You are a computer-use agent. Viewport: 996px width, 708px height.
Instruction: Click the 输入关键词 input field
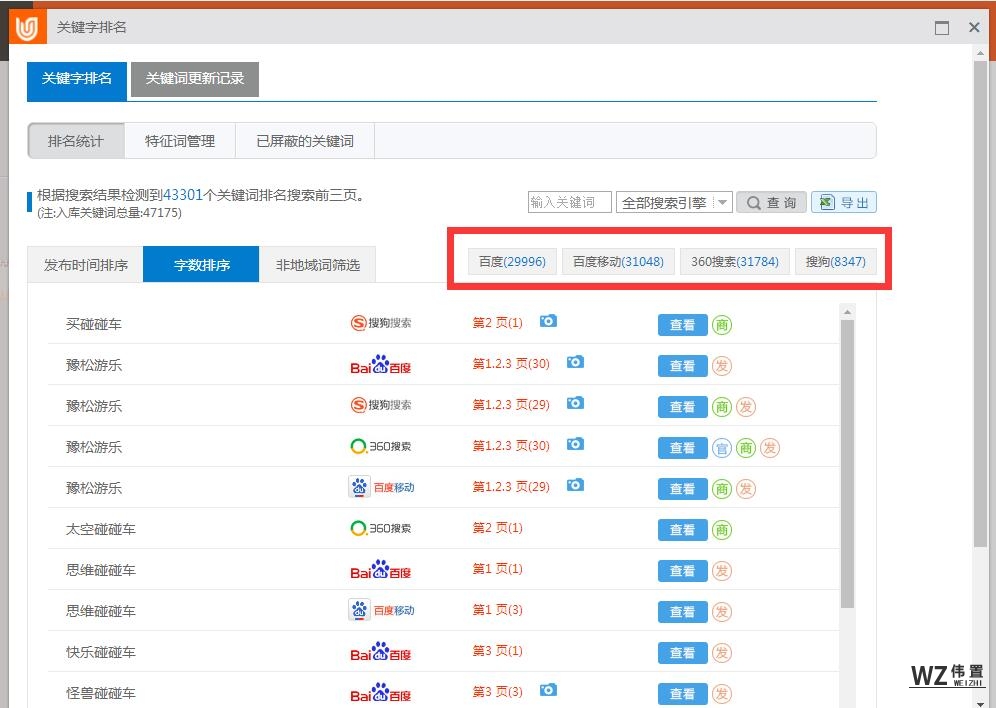(x=569, y=203)
